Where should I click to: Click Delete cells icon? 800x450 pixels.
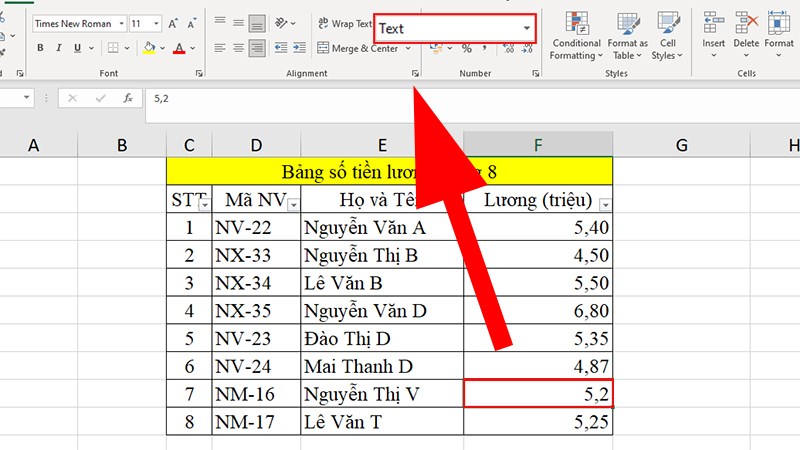(746, 23)
